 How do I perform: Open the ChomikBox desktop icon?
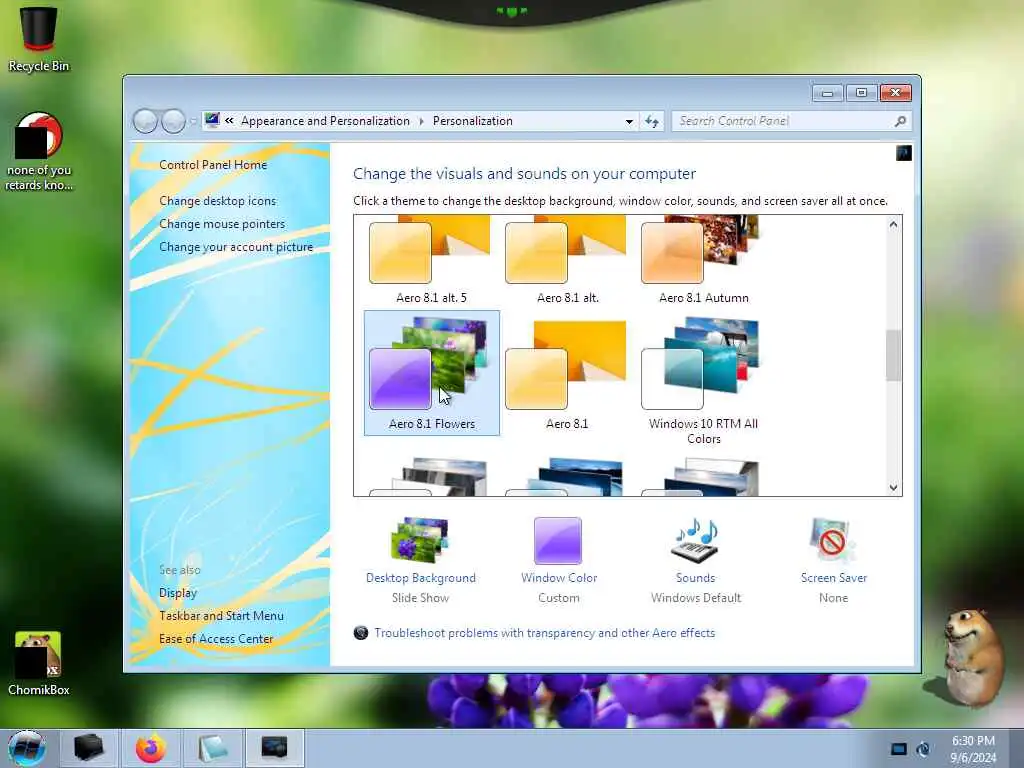(x=39, y=664)
